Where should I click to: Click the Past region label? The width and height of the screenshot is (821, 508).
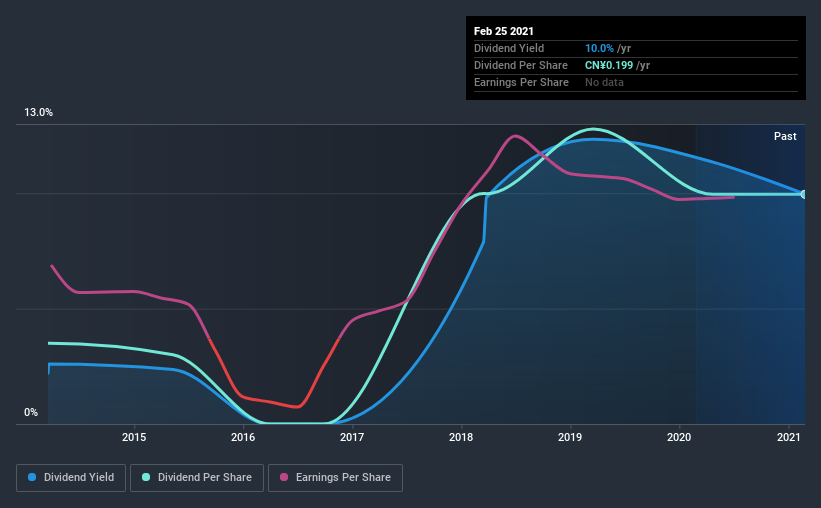[x=785, y=136]
